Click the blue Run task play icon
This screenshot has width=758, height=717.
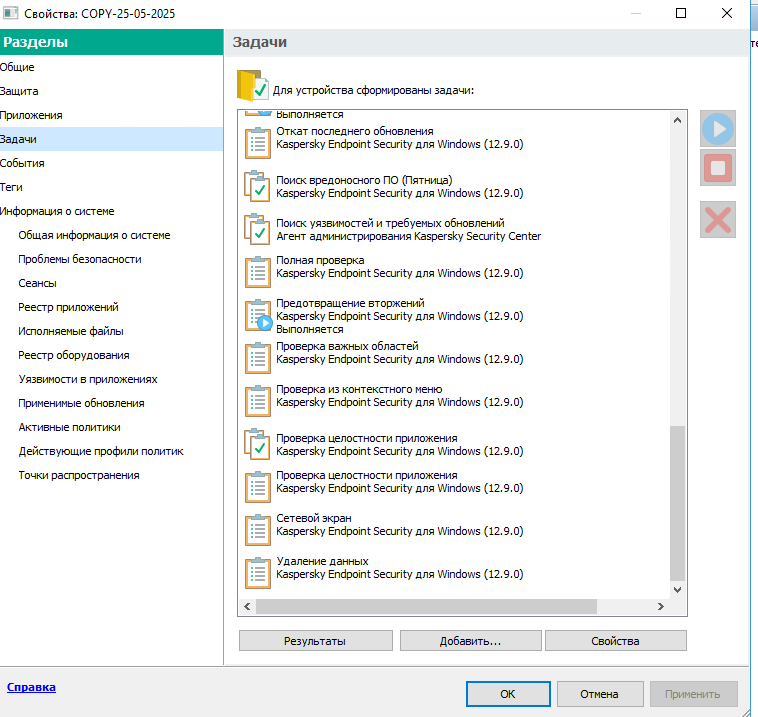point(718,129)
